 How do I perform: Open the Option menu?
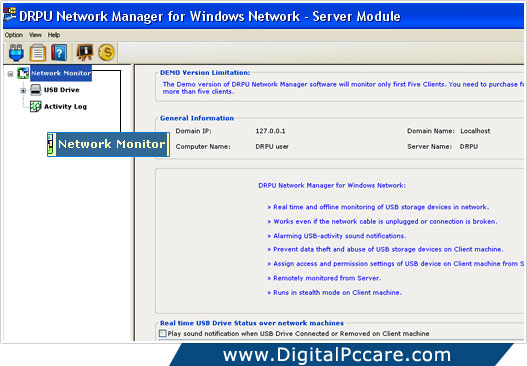(14, 35)
